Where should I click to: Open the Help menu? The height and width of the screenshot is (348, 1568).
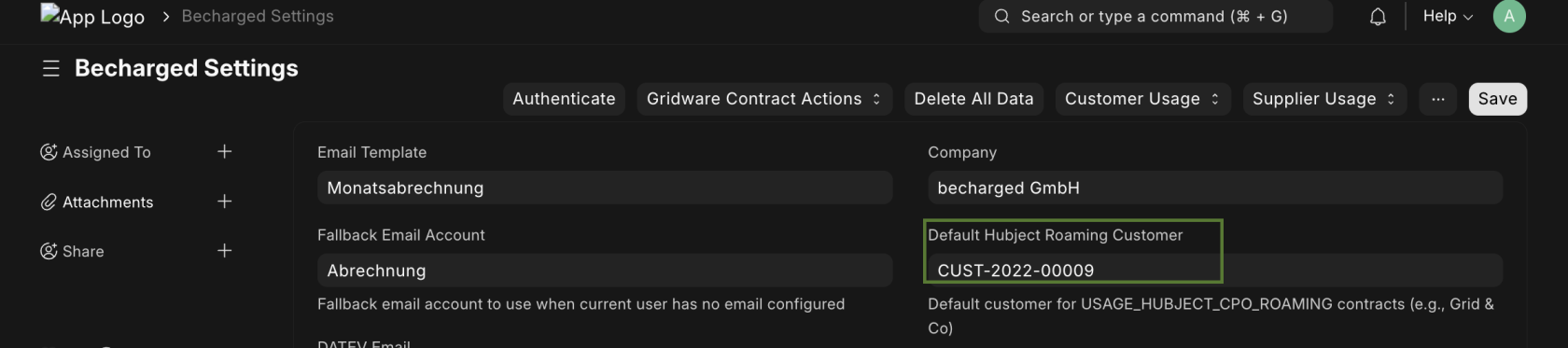1448,16
